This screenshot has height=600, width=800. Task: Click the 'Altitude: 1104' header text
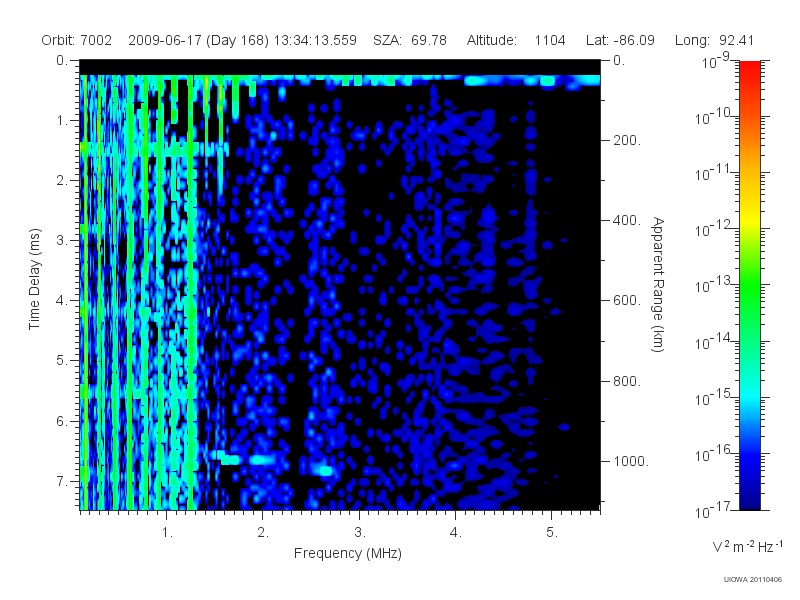(516, 40)
